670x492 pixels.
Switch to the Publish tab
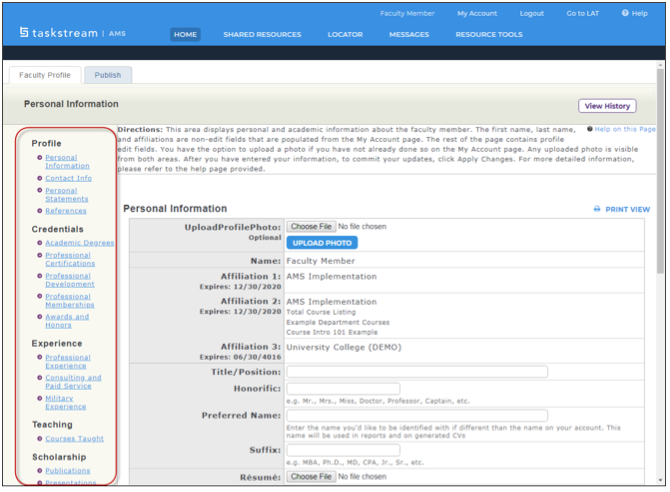point(108,75)
